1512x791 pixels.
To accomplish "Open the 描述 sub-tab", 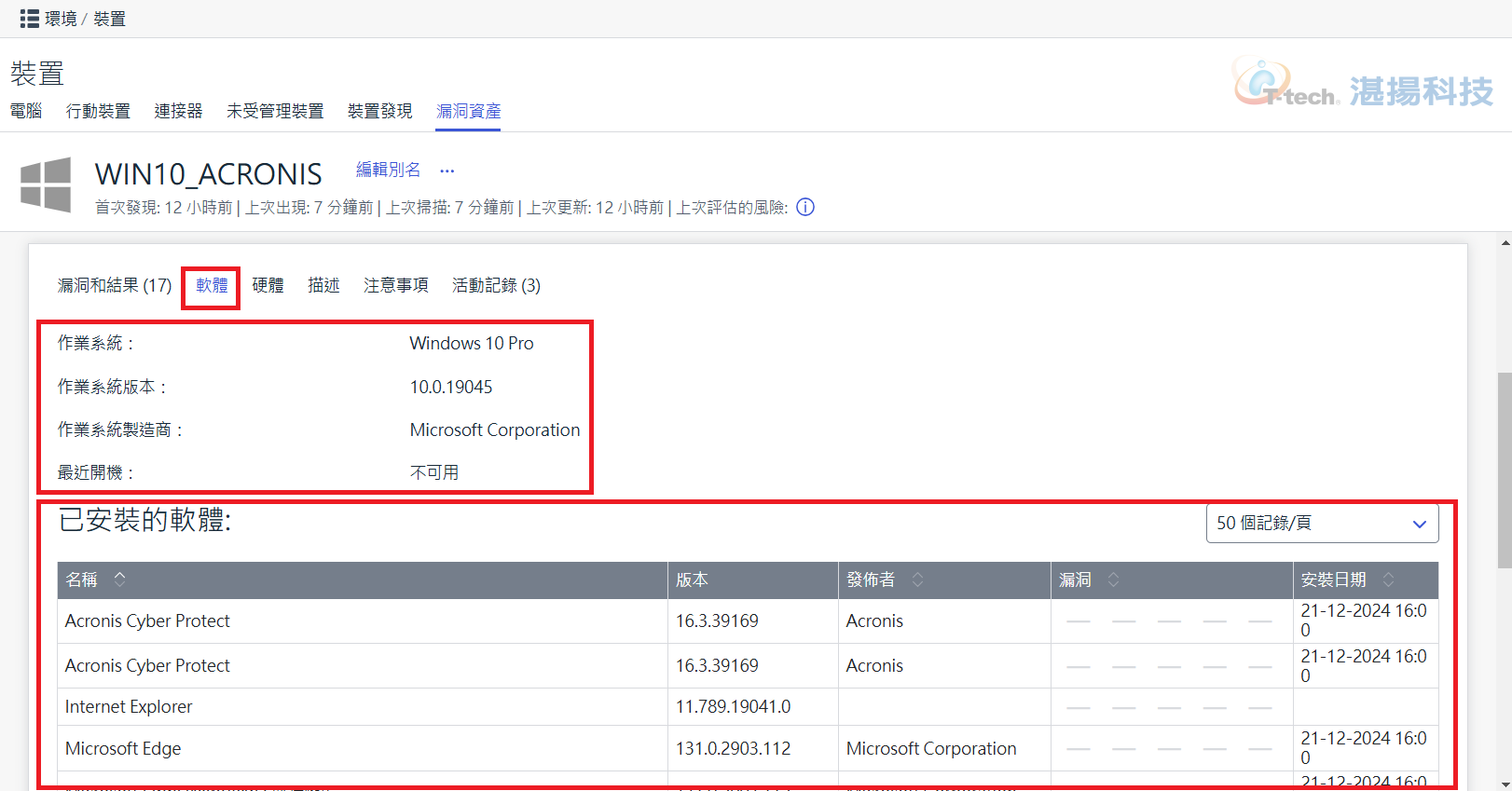I will pos(323,285).
